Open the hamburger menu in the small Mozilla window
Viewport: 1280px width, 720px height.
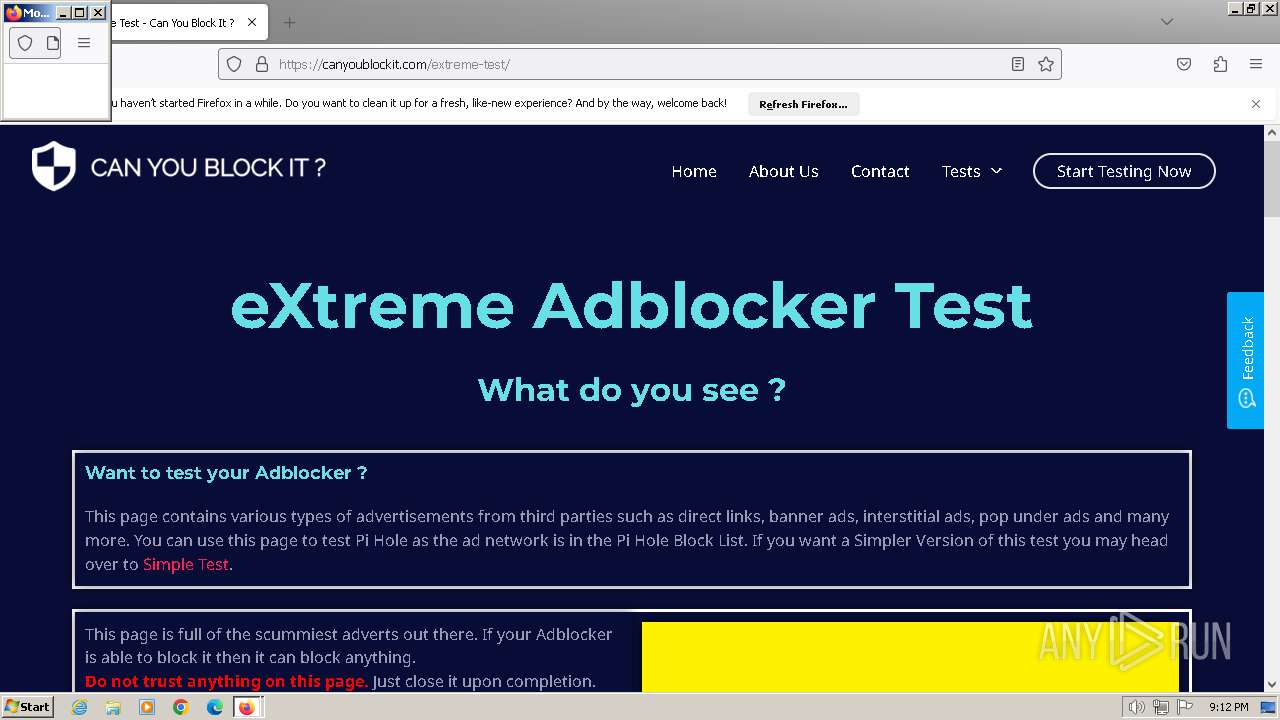[x=84, y=43]
